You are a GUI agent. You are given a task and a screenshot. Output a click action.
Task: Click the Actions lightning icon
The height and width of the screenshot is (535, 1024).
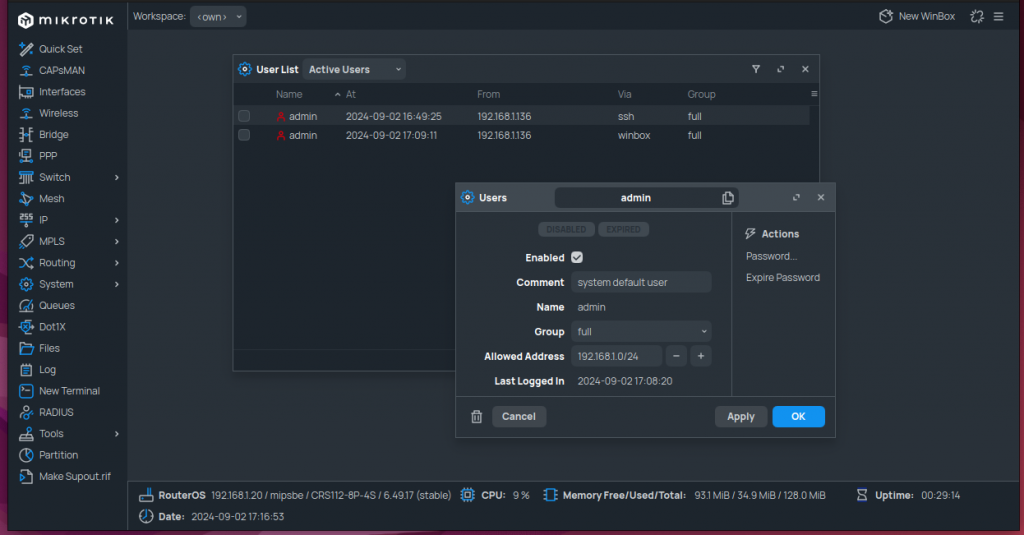[750, 234]
